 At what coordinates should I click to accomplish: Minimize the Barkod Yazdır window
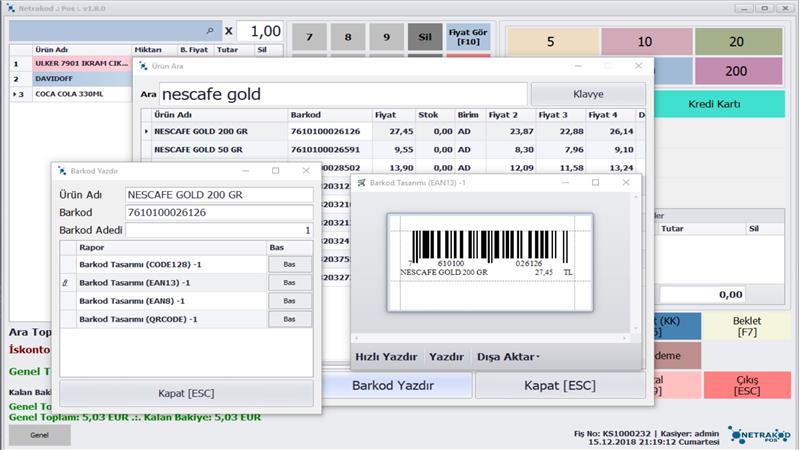[245, 171]
